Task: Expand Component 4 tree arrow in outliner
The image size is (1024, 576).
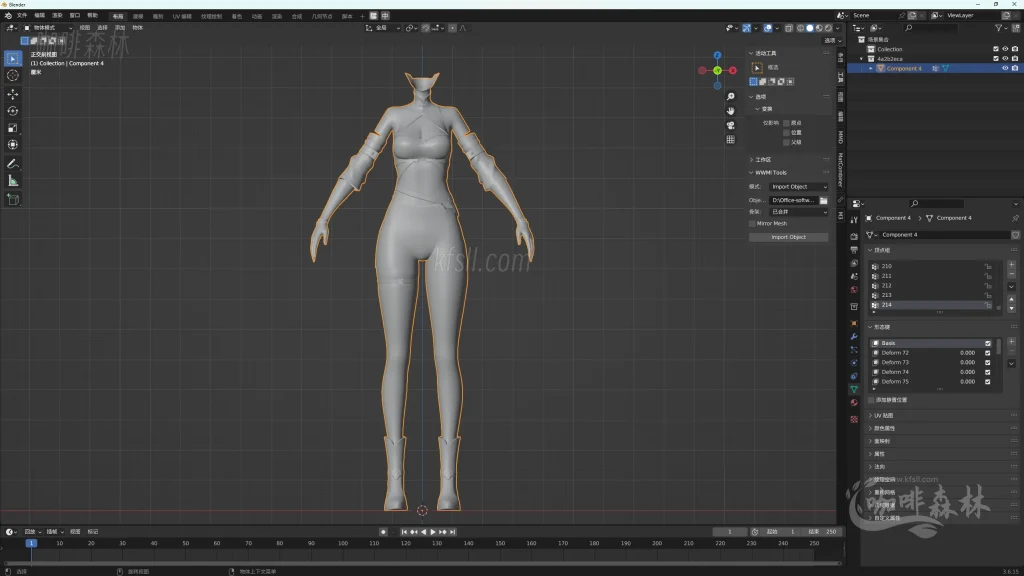Action: click(x=871, y=69)
